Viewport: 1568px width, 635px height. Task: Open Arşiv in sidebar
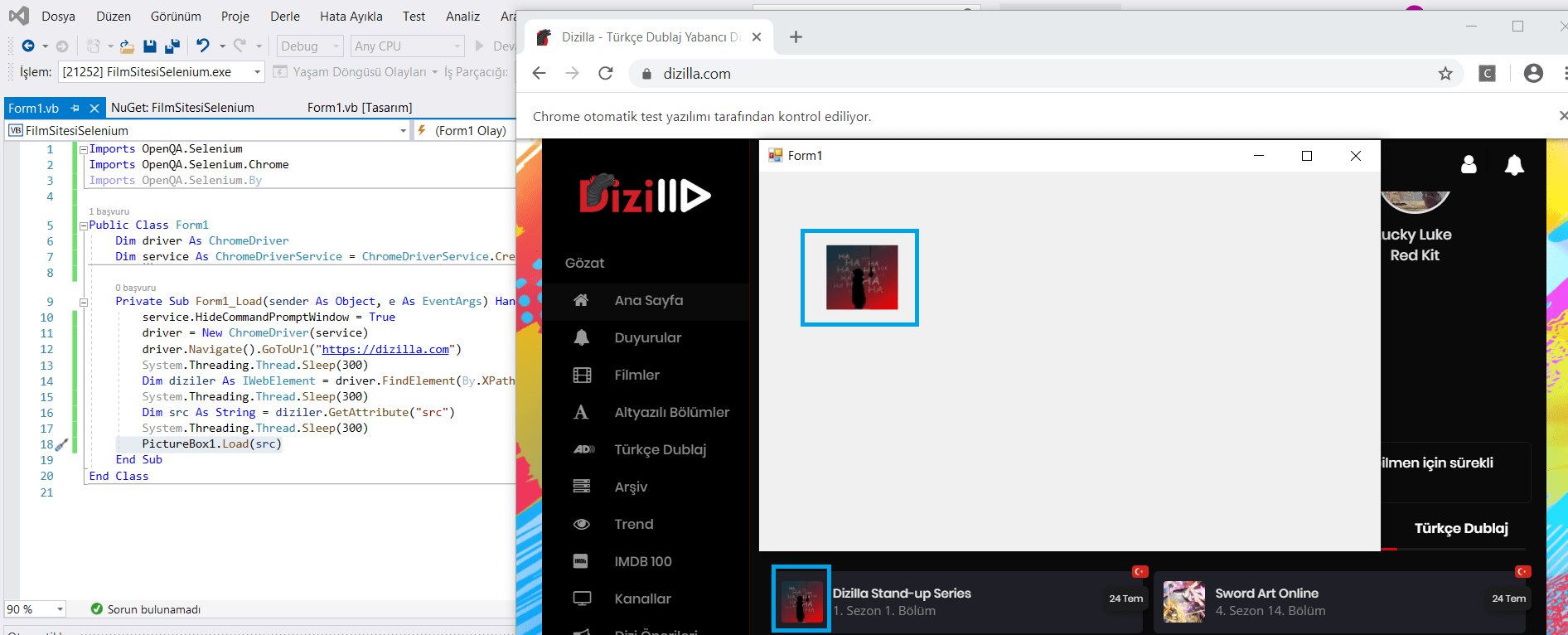(646, 487)
